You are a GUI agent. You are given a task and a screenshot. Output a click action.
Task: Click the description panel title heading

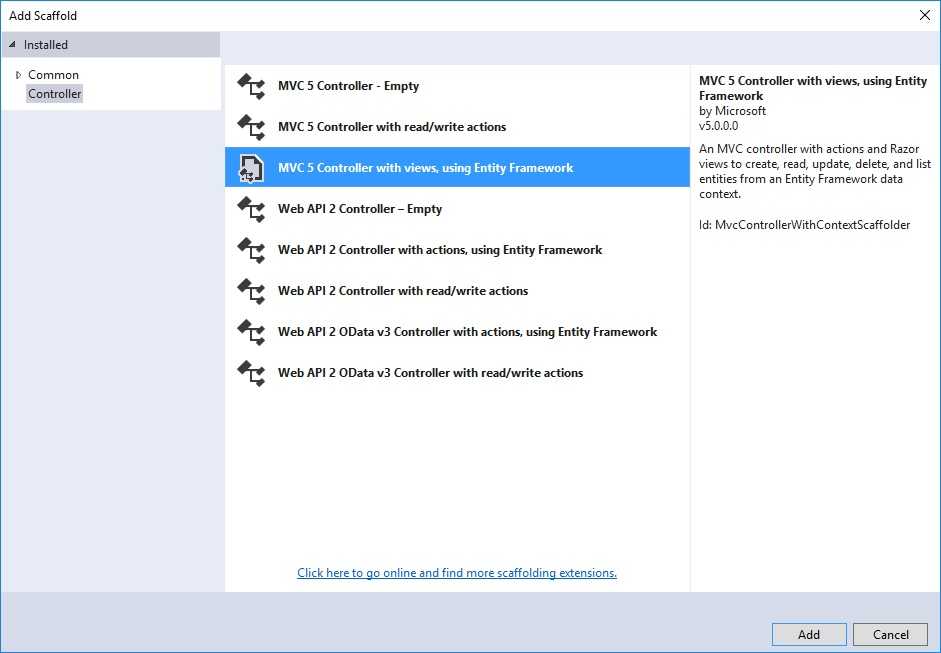click(813, 88)
